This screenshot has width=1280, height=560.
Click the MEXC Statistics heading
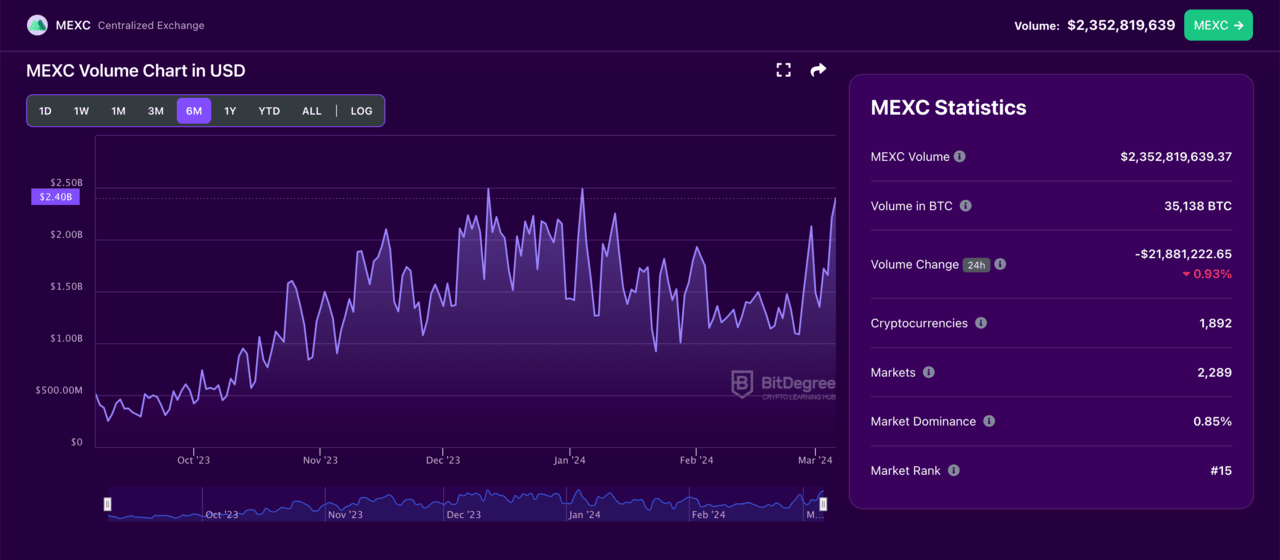click(948, 108)
